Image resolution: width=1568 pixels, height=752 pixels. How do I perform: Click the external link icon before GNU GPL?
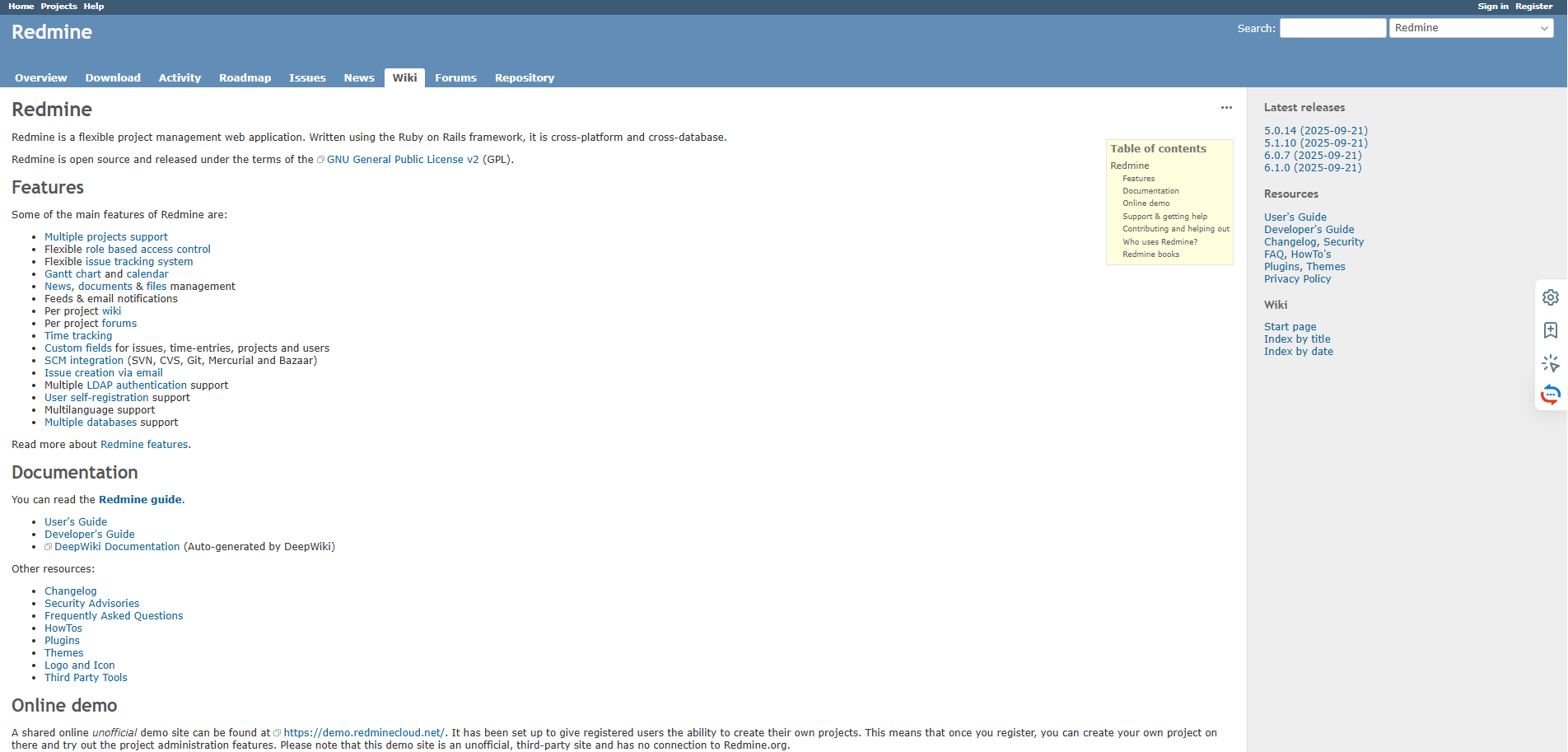coord(320,159)
